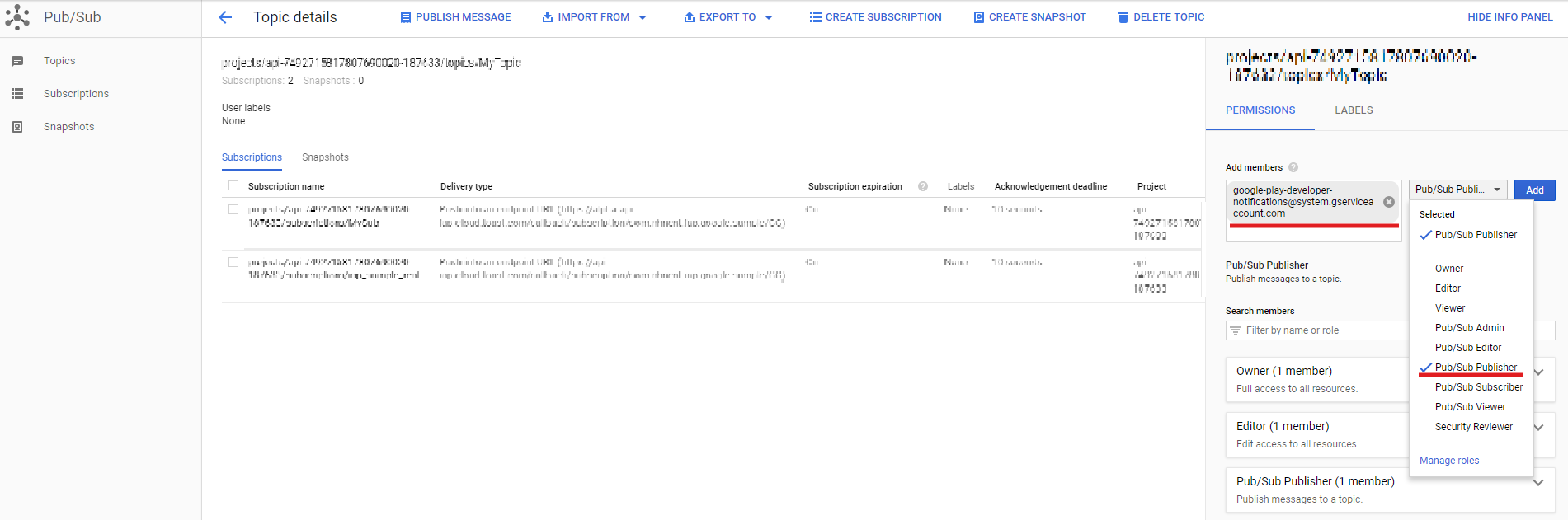Click the Topics sidebar icon

[17, 61]
